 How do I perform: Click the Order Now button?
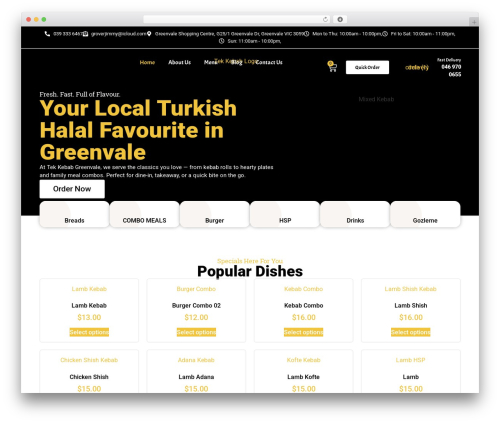(72, 189)
